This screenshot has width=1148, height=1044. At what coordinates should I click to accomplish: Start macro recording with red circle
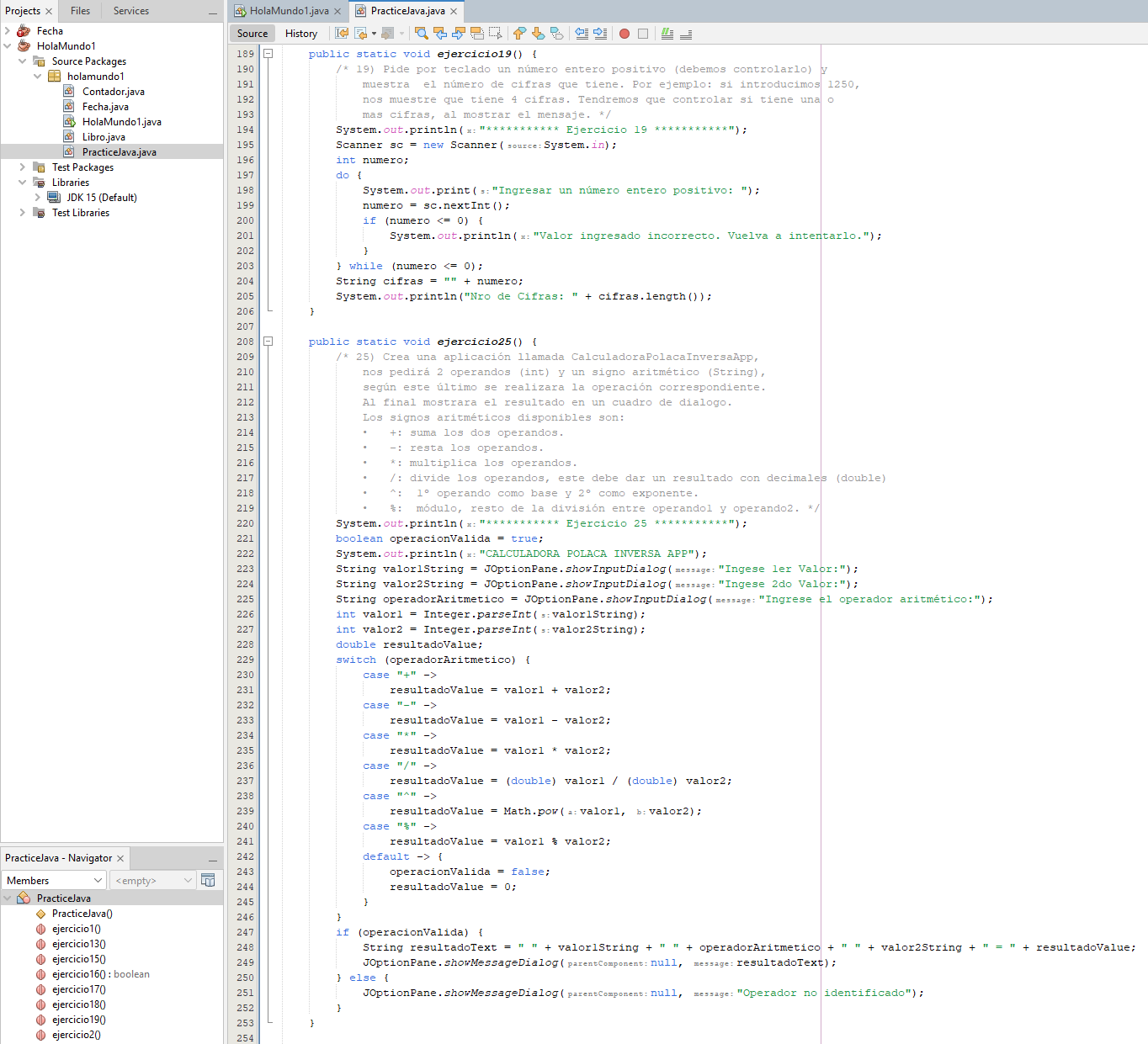point(624,34)
